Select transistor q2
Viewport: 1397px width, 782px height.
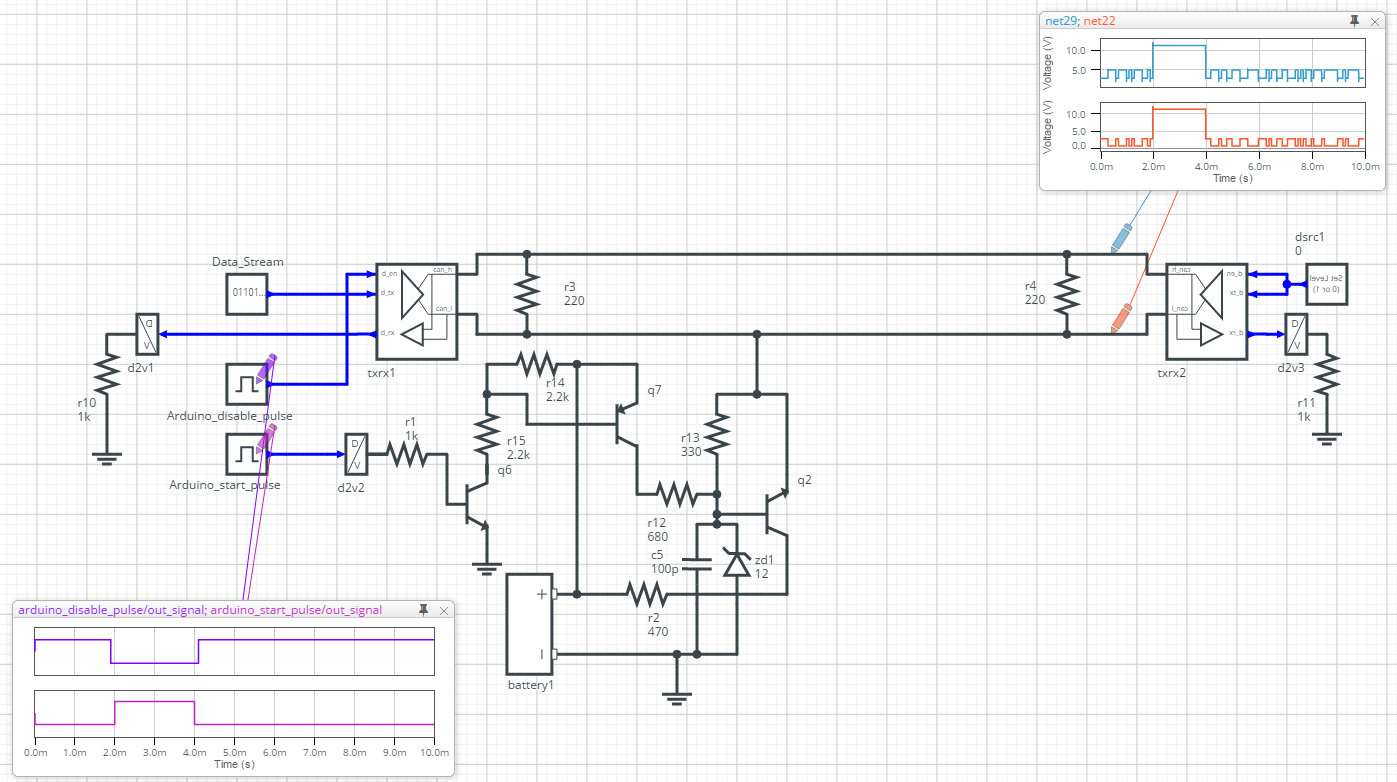[x=776, y=512]
